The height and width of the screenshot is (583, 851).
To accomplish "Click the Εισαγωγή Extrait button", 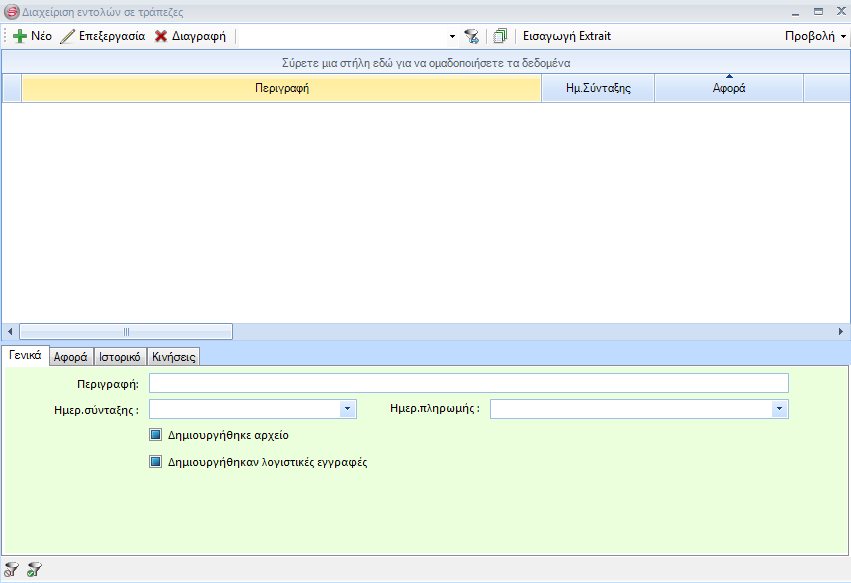I will 566,36.
